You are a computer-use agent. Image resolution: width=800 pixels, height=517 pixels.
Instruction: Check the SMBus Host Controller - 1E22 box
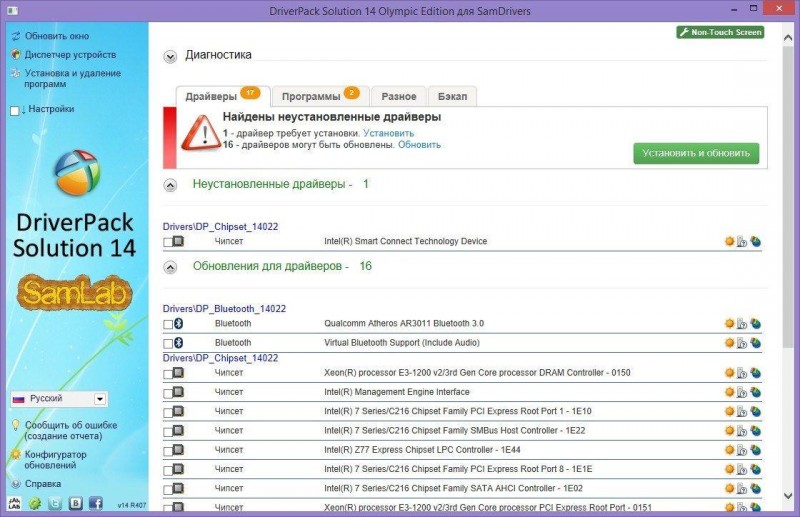click(x=168, y=432)
